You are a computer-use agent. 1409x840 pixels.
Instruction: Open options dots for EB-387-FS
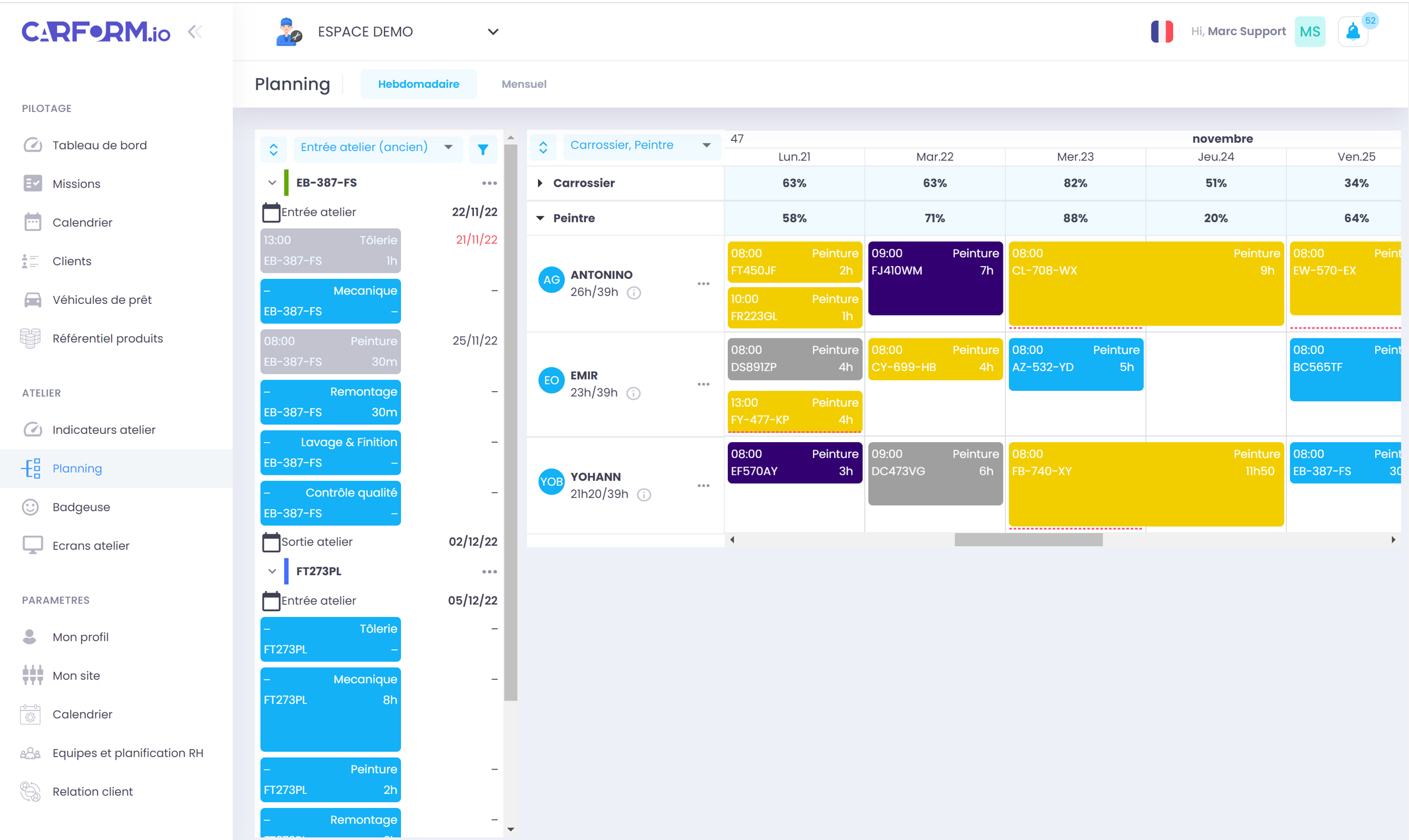tap(489, 183)
